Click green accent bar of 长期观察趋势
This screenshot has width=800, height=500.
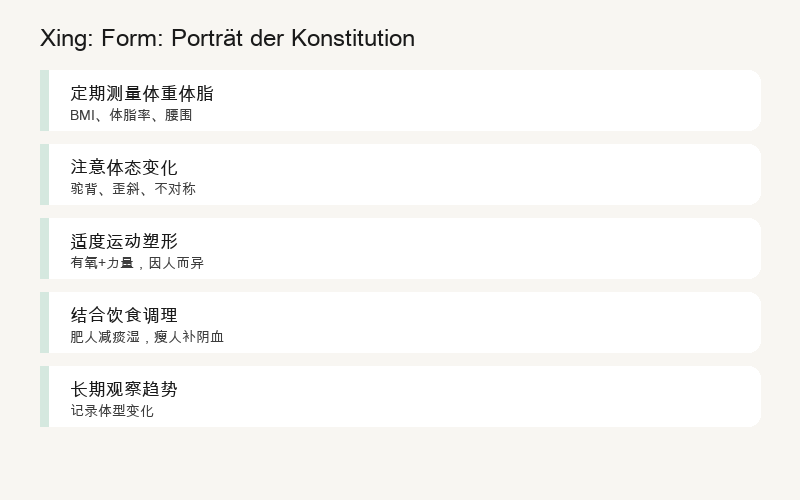44,396
